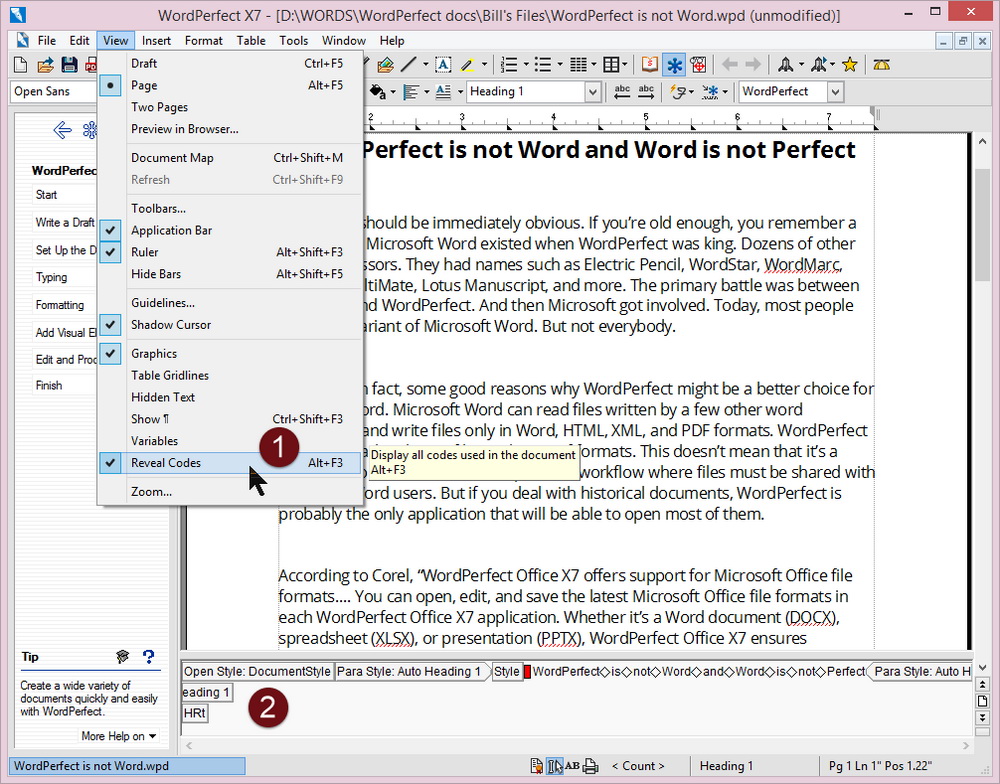This screenshot has height=784, width=1000.
Task: Apply numbered list formatting
Action: point(509,64)
